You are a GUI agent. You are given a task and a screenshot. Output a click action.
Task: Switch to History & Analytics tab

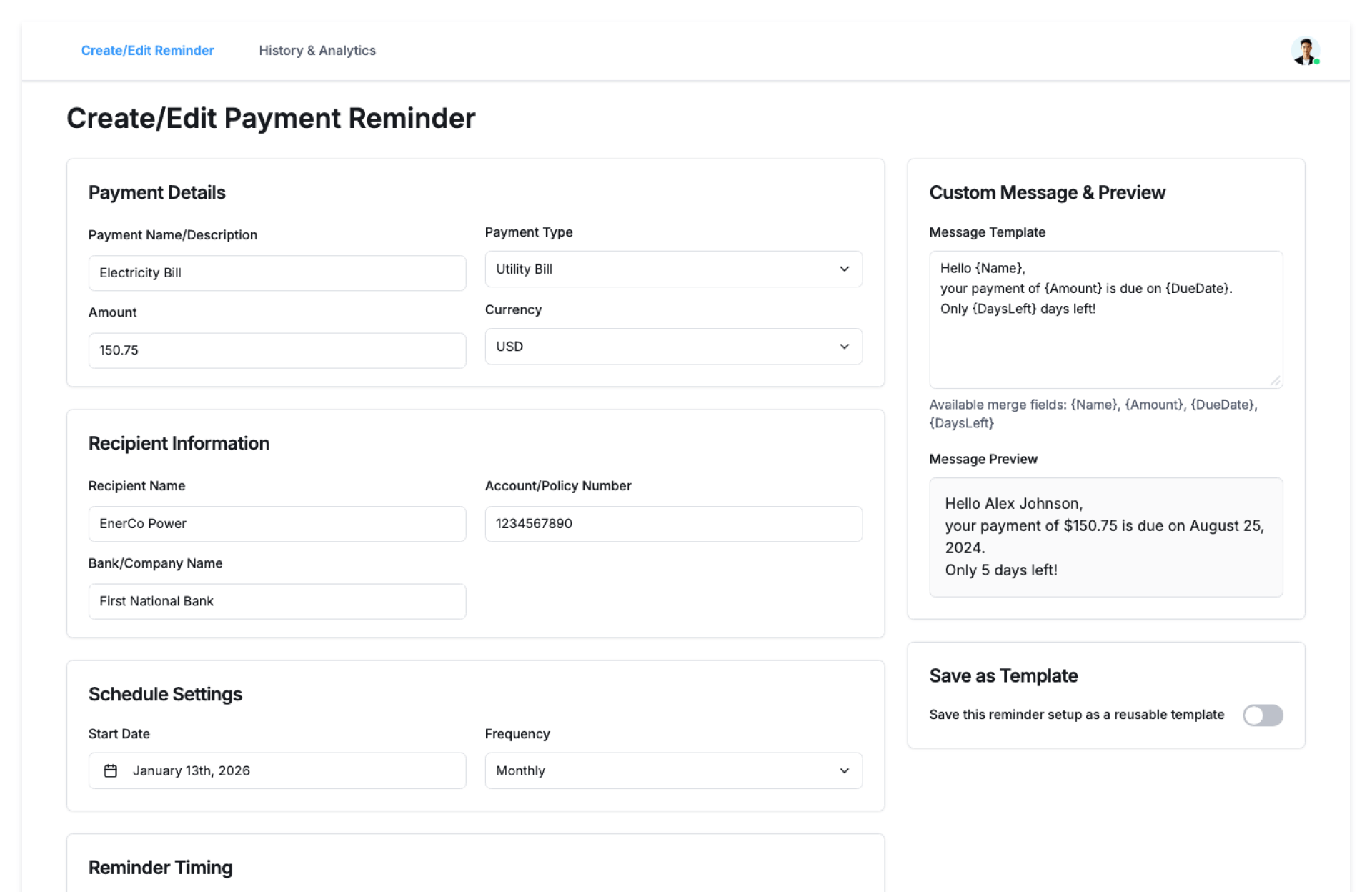pos(317,51)
